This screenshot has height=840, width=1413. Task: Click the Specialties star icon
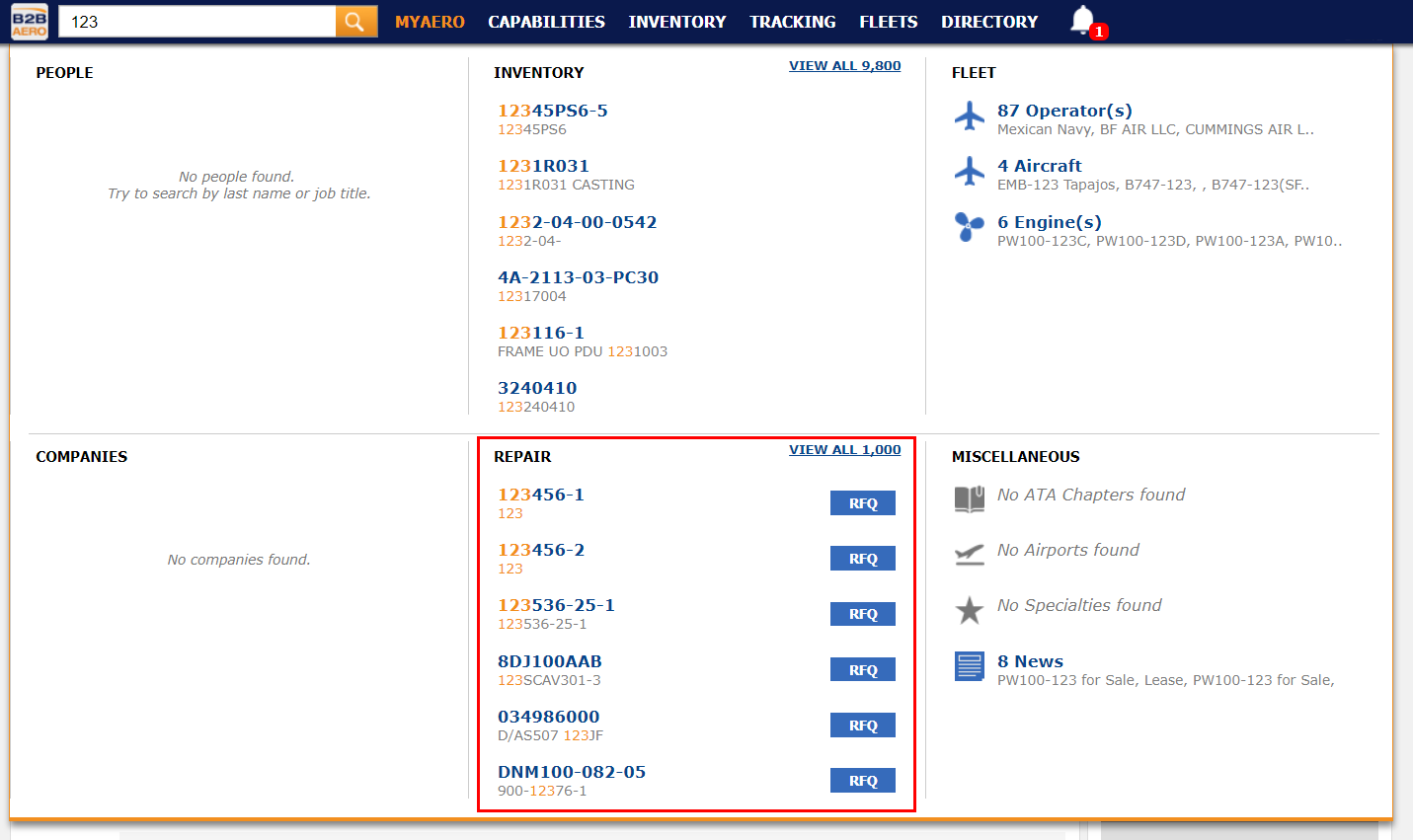click(970, 610)
